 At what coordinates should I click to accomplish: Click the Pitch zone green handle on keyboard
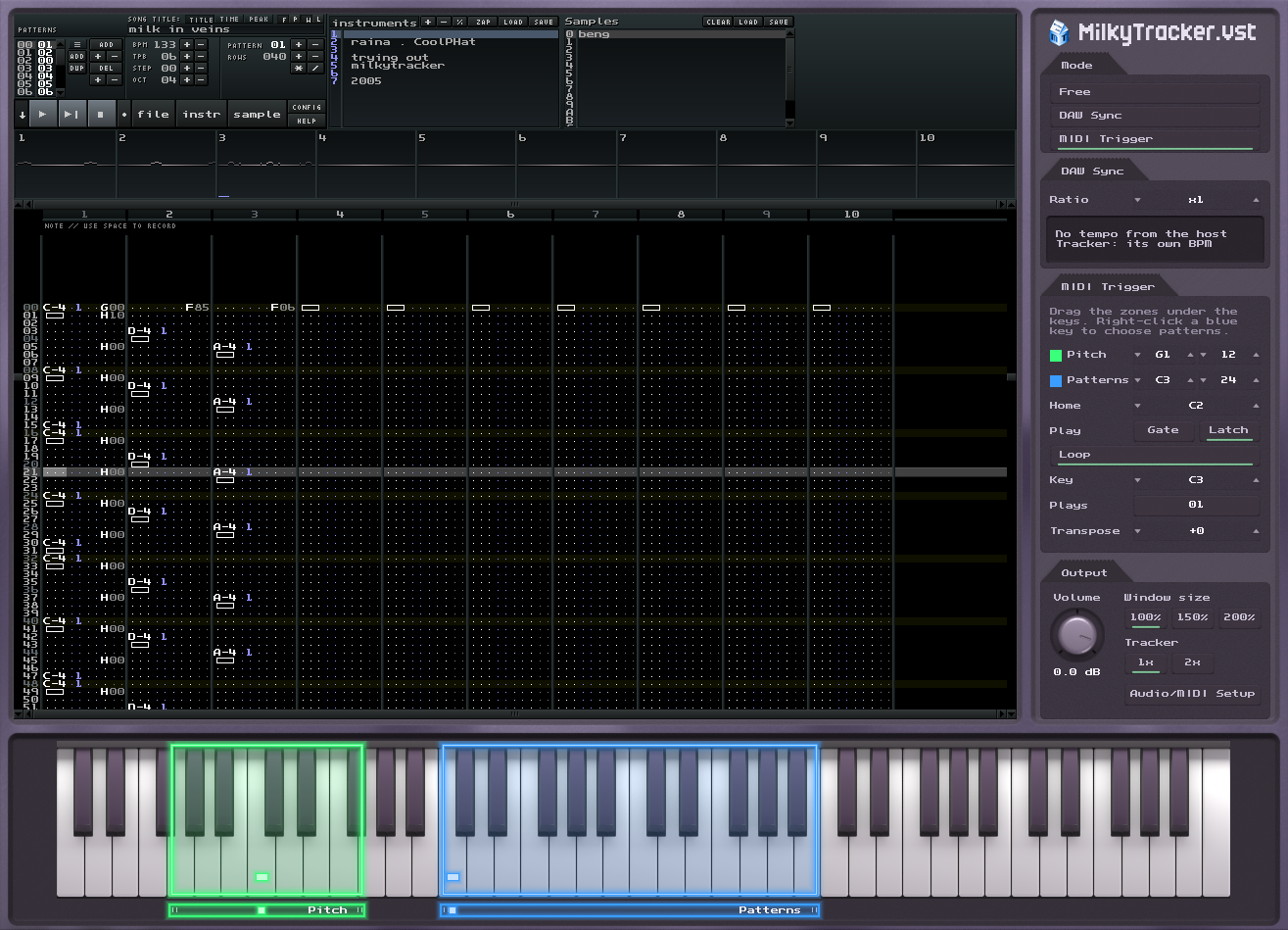pos(262,877)
